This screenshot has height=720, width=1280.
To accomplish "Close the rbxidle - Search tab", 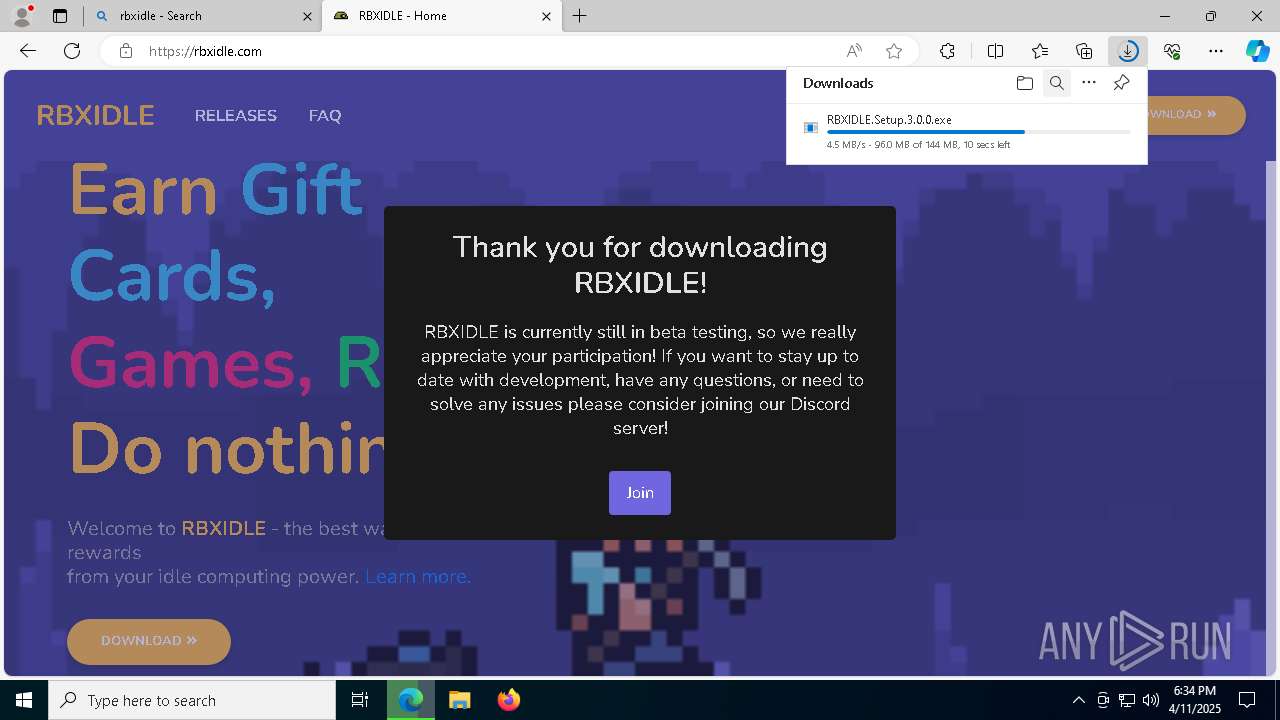I will click(306, 16).
